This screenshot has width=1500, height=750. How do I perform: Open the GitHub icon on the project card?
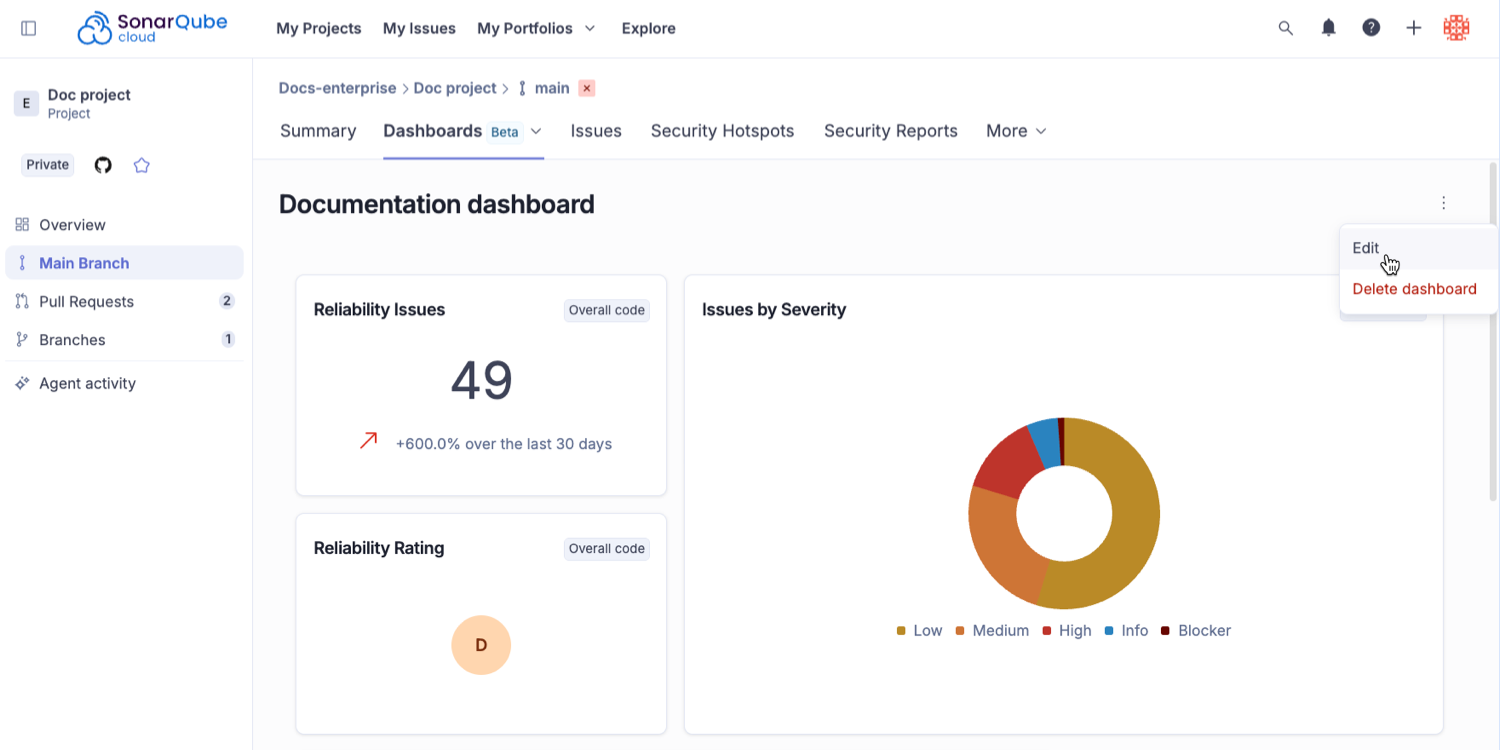pyautogui.click(x=102, y=164)
